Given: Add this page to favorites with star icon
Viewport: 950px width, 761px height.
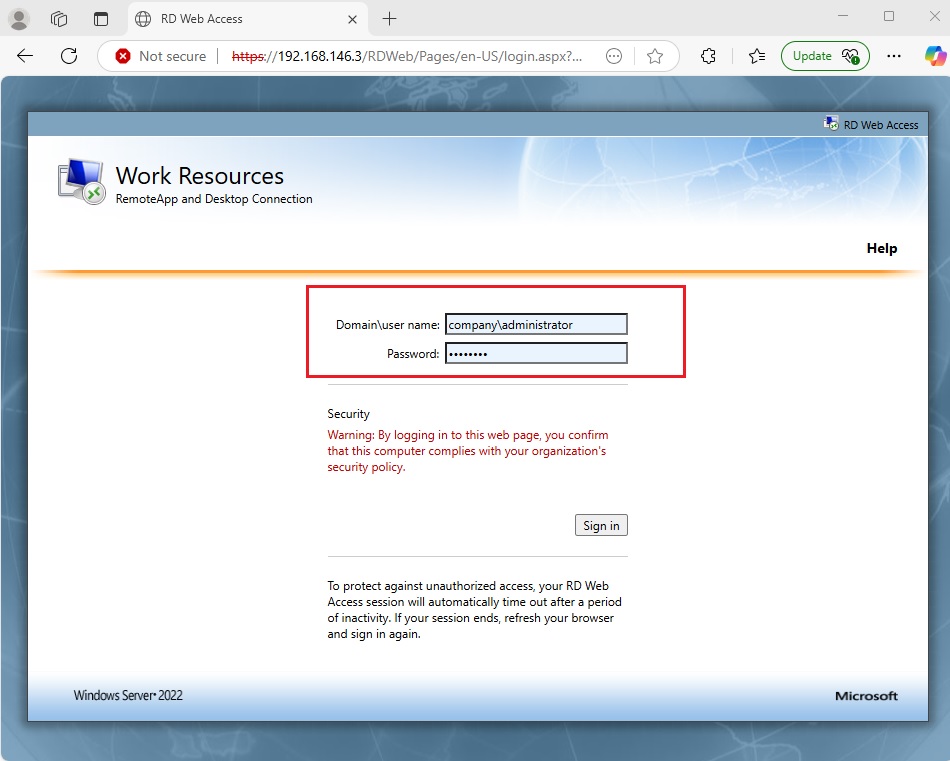Looking at the screenshot, I should (x=656, y=56).
